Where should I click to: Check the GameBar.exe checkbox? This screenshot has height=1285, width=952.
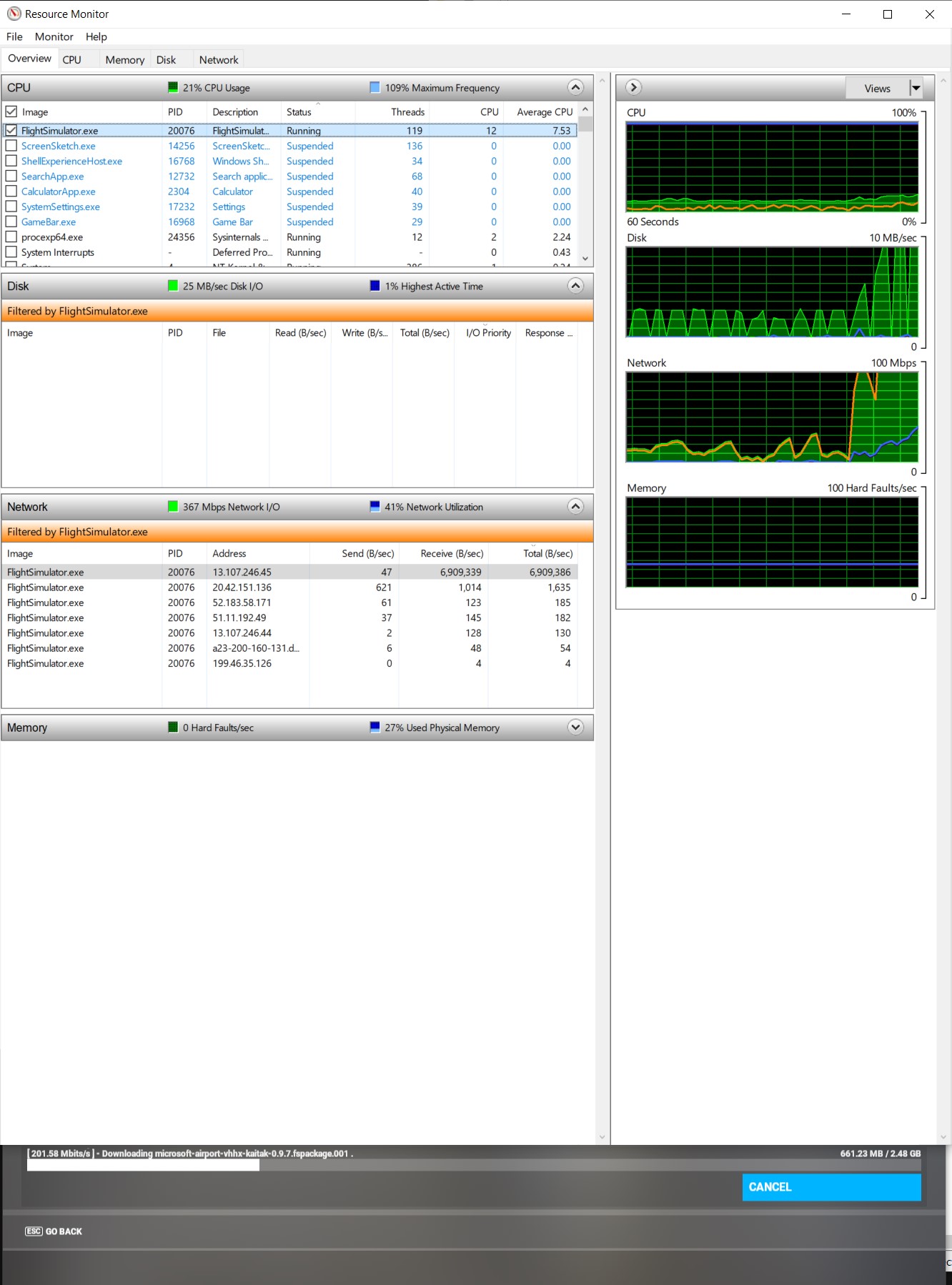point(11,222)
